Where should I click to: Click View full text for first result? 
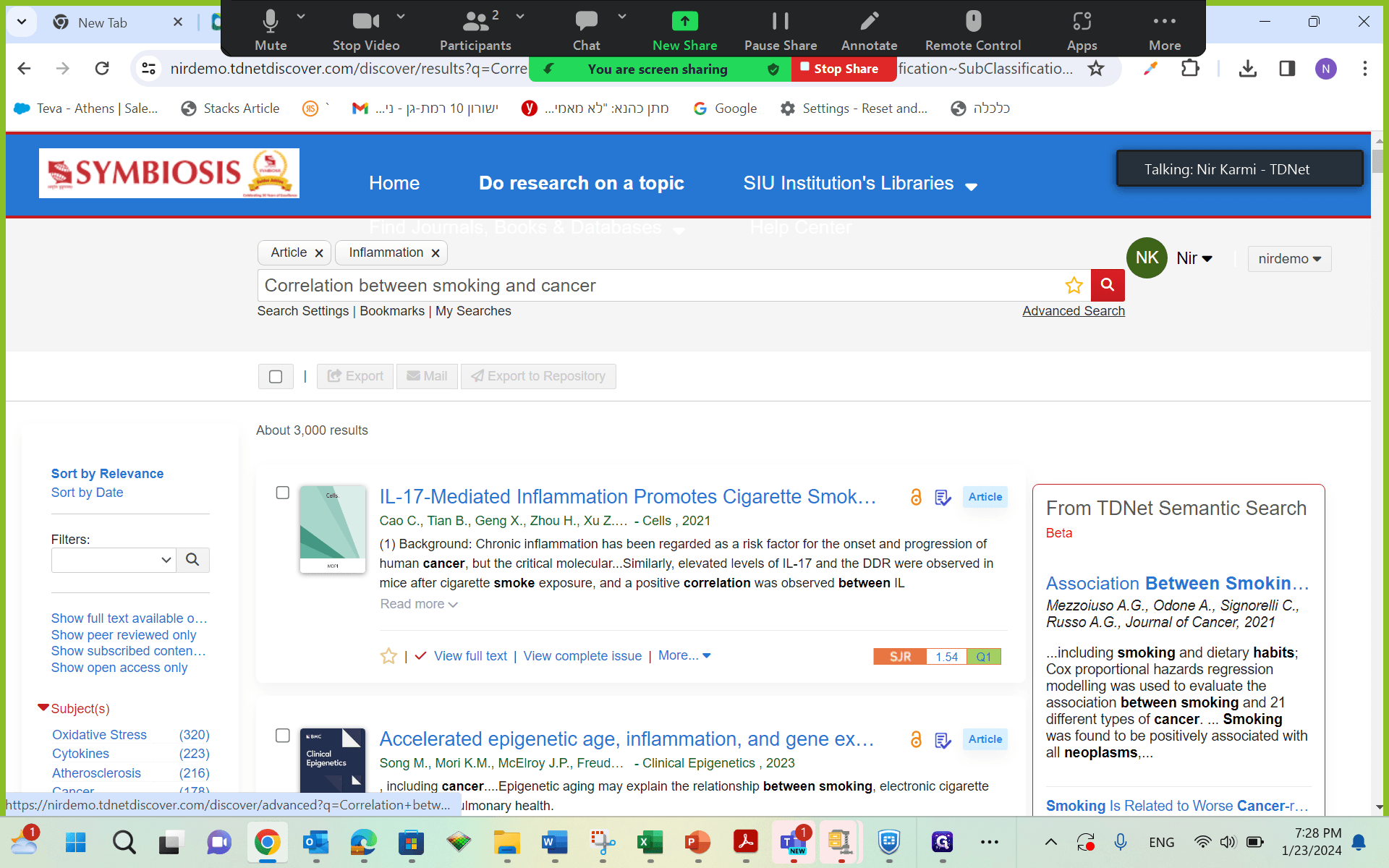point(470,656)
